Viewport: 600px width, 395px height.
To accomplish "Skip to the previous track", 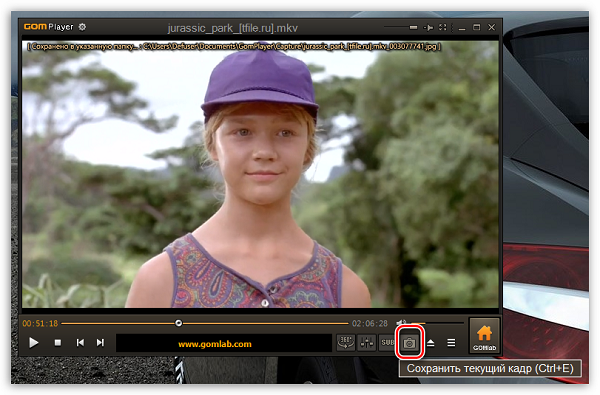I will 80,343.
